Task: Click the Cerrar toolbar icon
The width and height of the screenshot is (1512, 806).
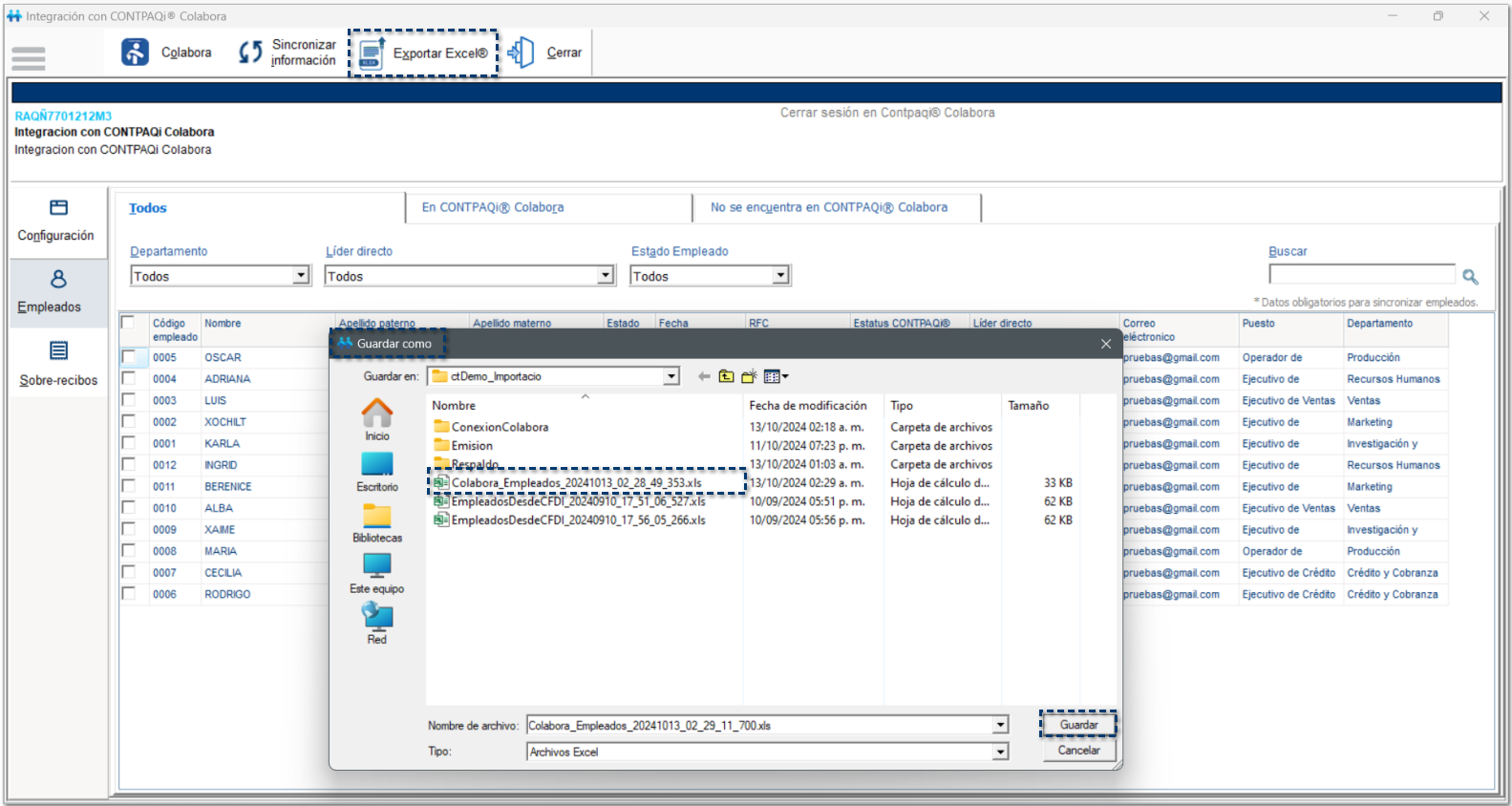Action: tap(522, 53)
